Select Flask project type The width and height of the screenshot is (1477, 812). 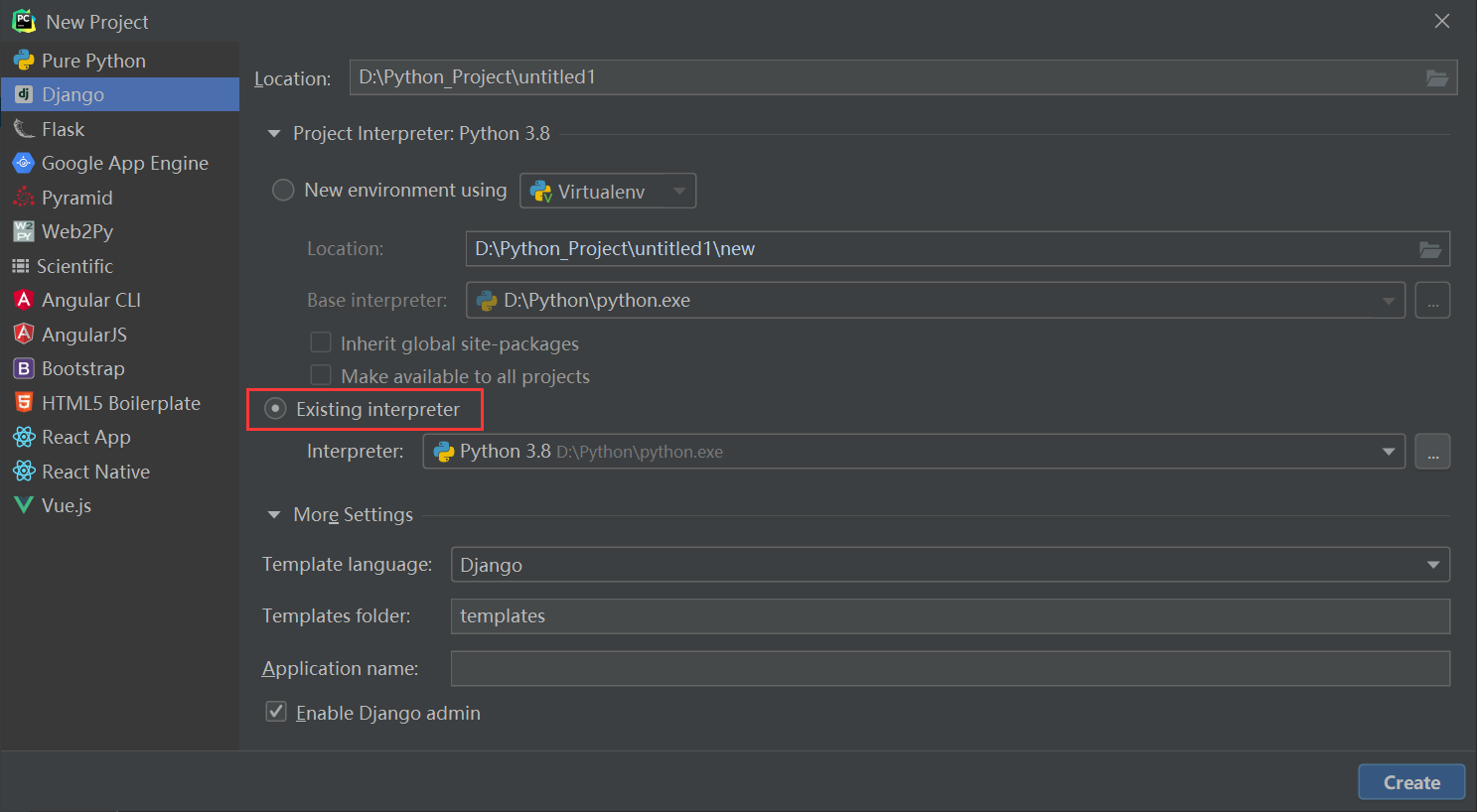tap(119, 129)
